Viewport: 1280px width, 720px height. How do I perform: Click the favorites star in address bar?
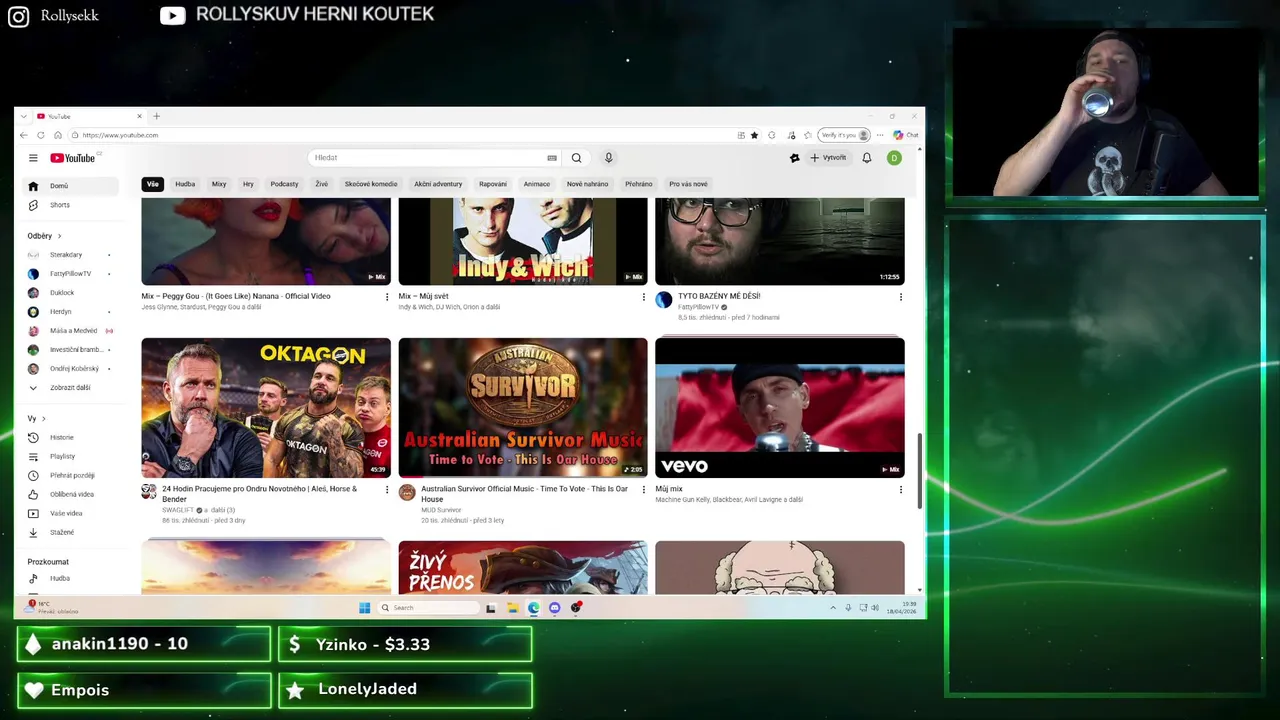pyautogui.click(x=754, y=135)
